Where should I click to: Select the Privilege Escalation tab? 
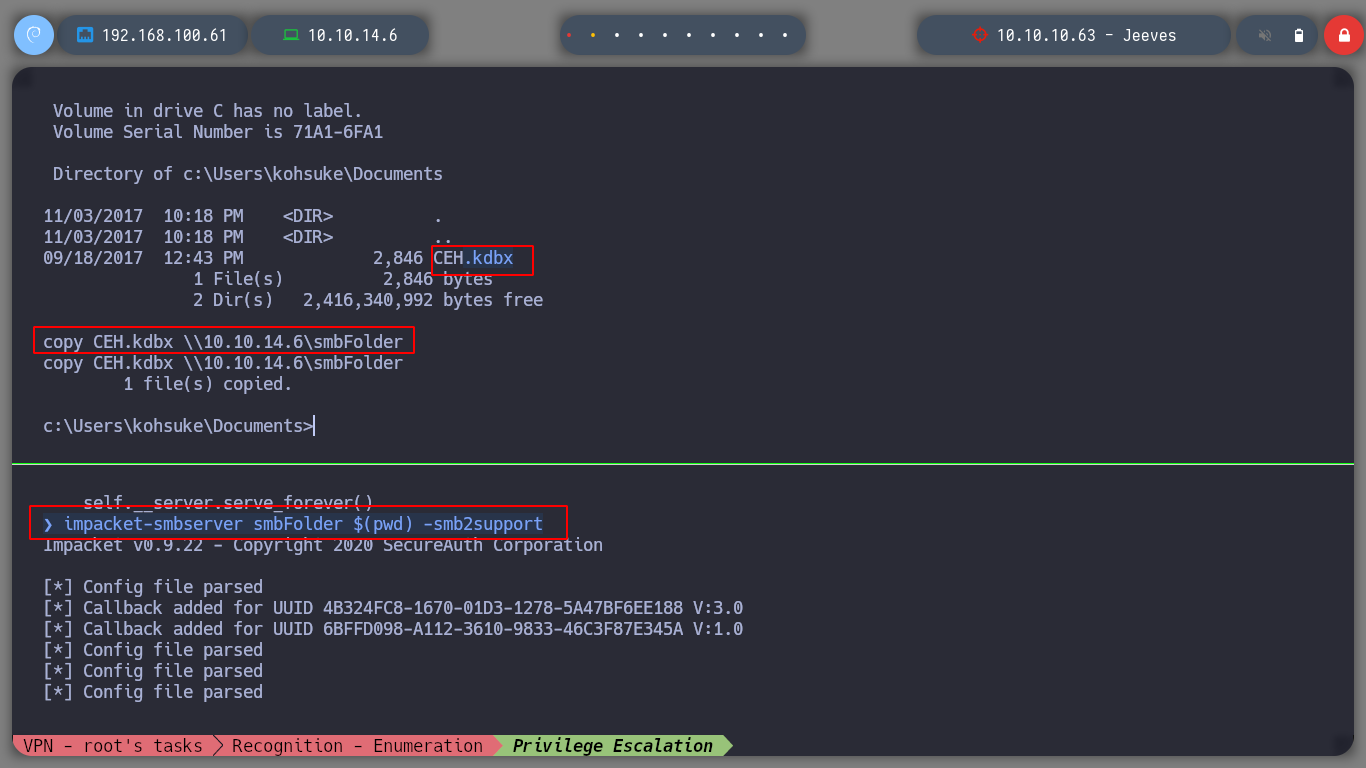pos(612,746)
